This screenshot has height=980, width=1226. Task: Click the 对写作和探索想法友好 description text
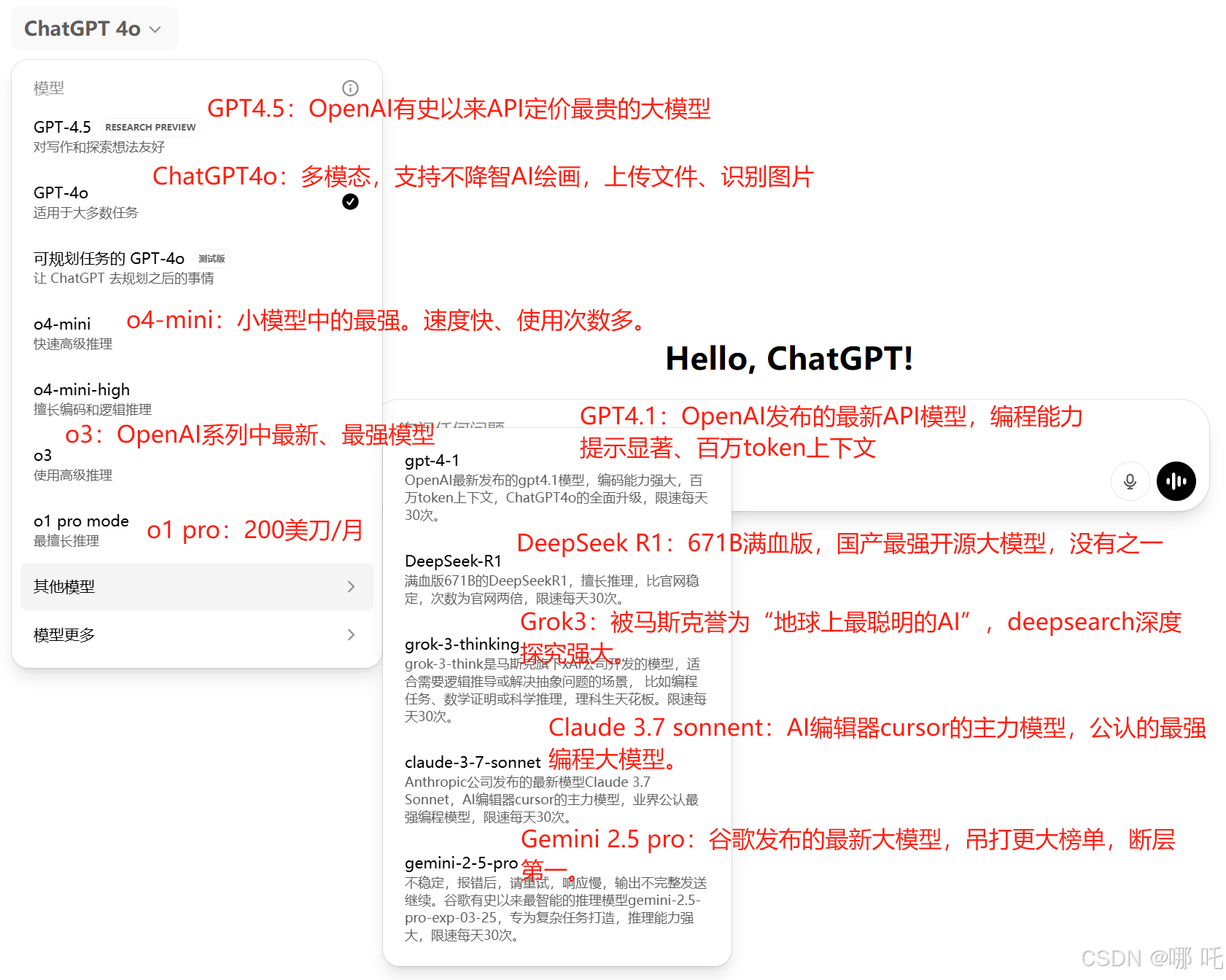(x=99, y=147)
